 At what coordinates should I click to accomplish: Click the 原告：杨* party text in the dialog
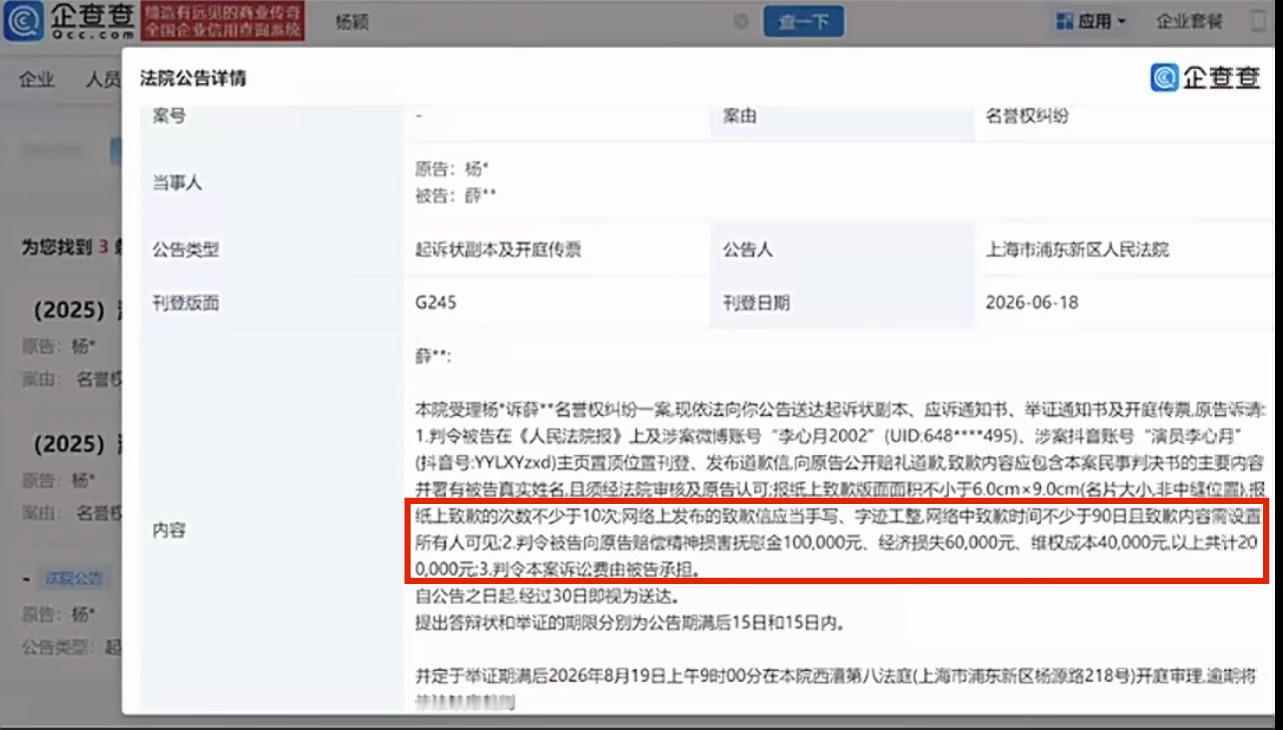click(452, 169)
